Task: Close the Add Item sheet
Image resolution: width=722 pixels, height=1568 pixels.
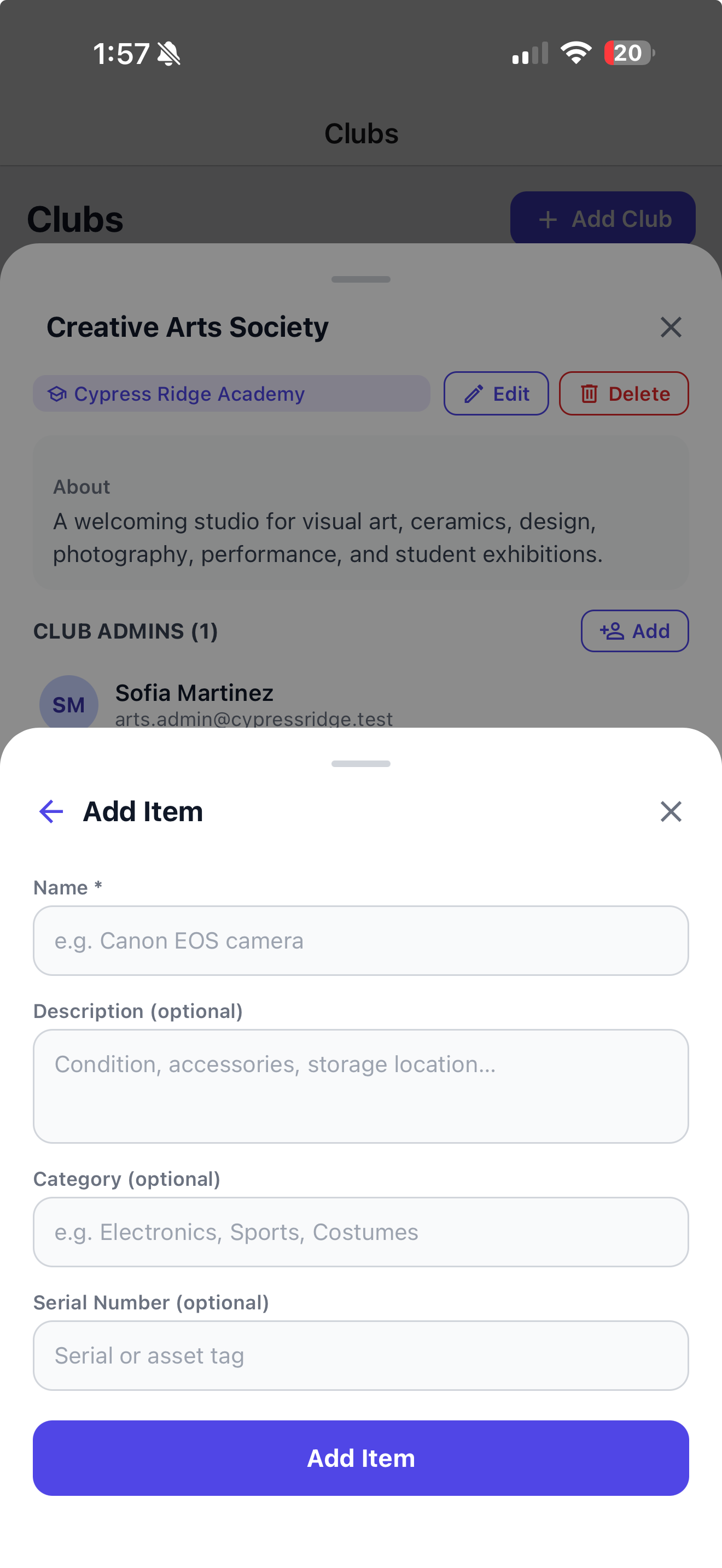Action: 671,811
